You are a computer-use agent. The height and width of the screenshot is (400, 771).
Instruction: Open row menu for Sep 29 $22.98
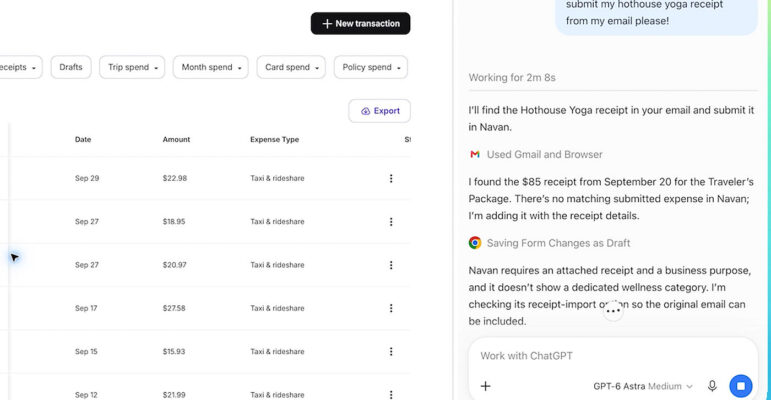(391, 179)
